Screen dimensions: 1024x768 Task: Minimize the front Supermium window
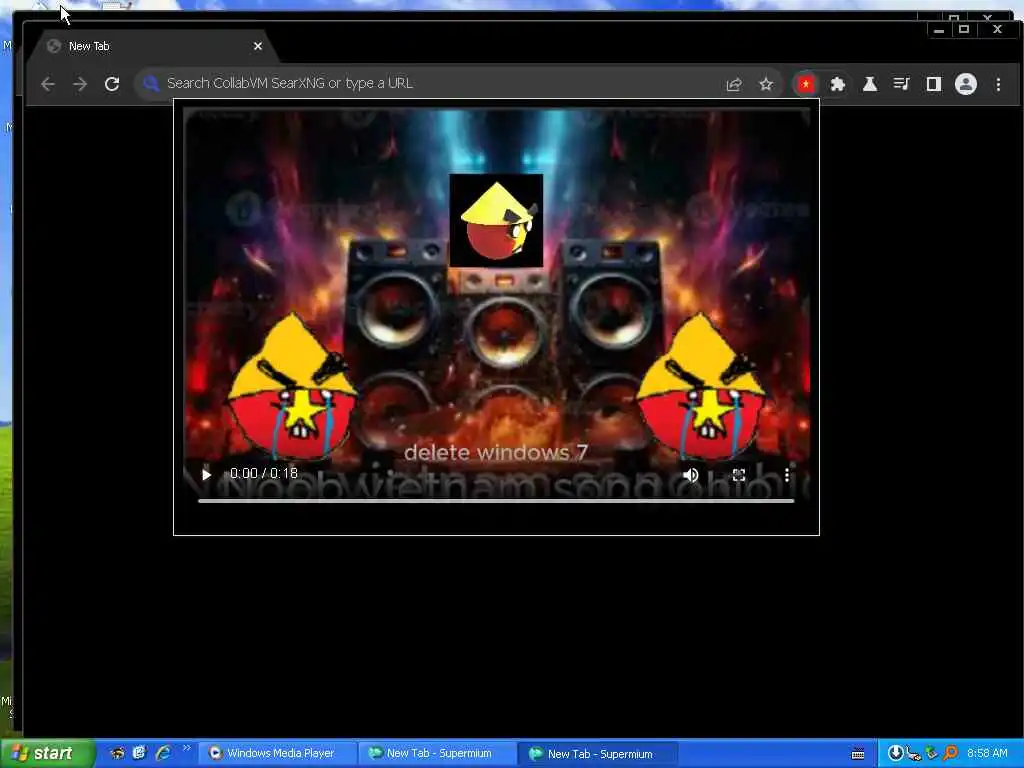click(x=939, y=29)
